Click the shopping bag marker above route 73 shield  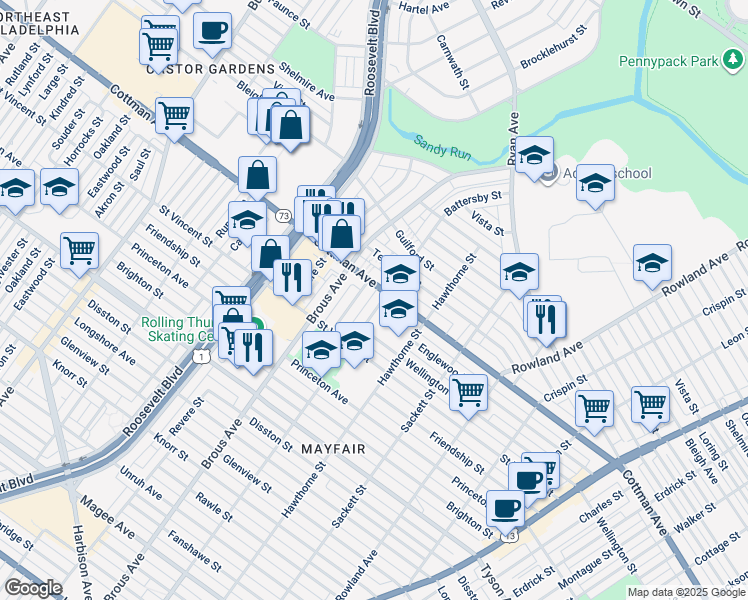257,176
